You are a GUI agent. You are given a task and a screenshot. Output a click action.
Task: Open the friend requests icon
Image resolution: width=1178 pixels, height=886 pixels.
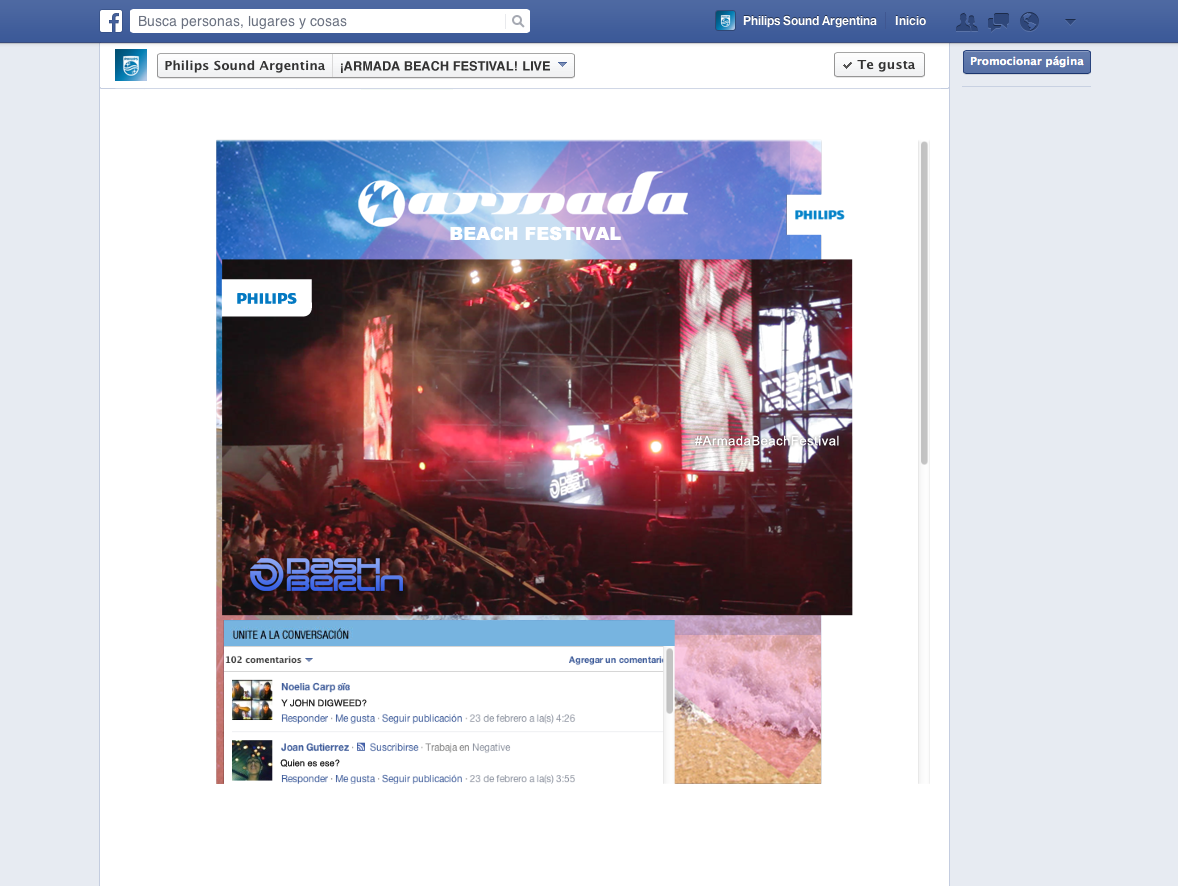(966, 22)
